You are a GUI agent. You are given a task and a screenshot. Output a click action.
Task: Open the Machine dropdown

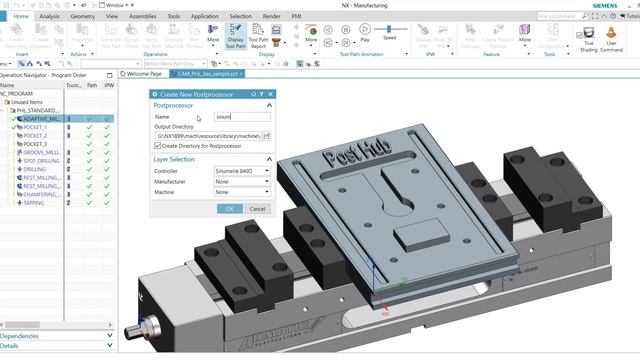[242, 192]
